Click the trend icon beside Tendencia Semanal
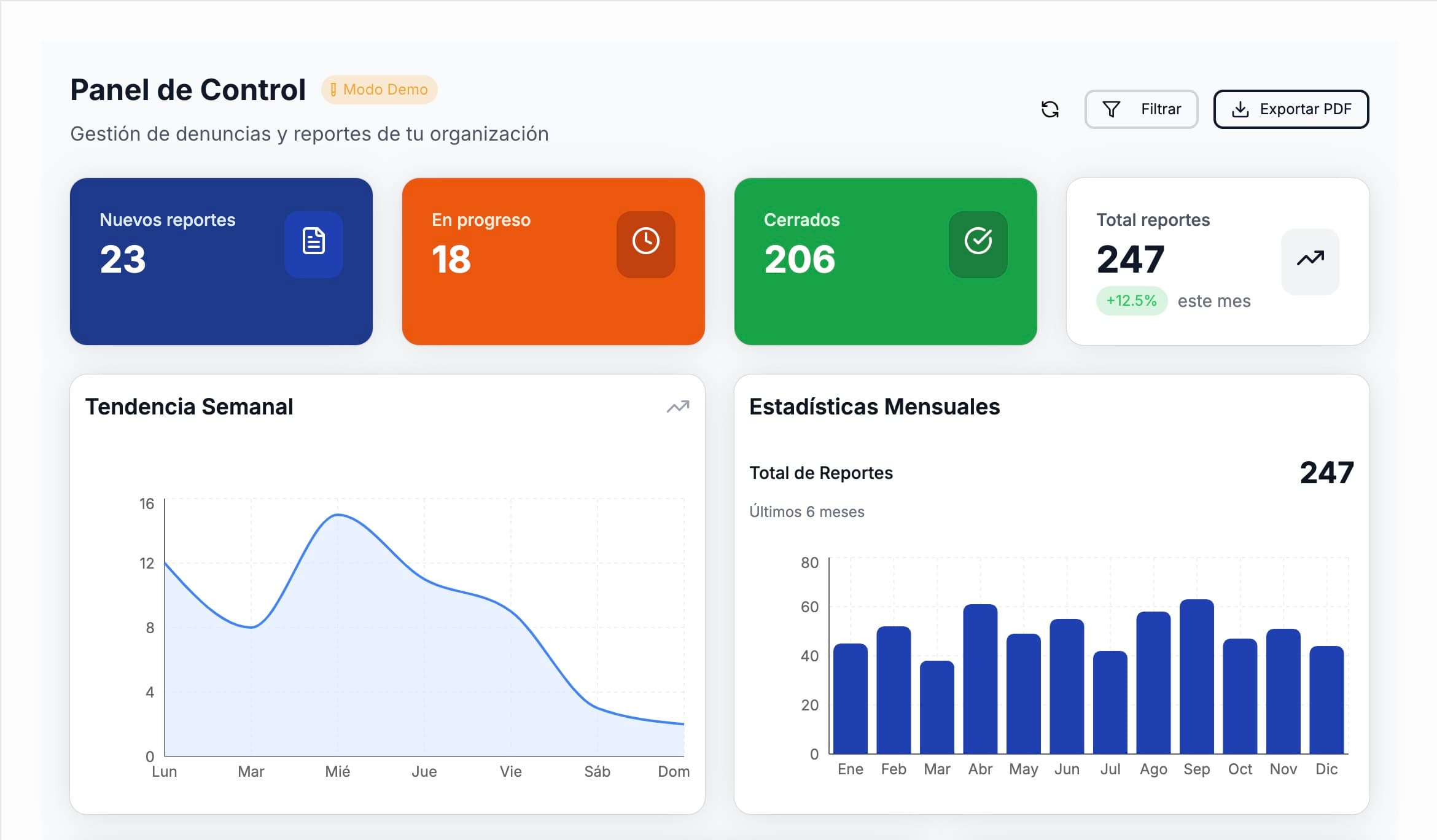 (678, 406)
